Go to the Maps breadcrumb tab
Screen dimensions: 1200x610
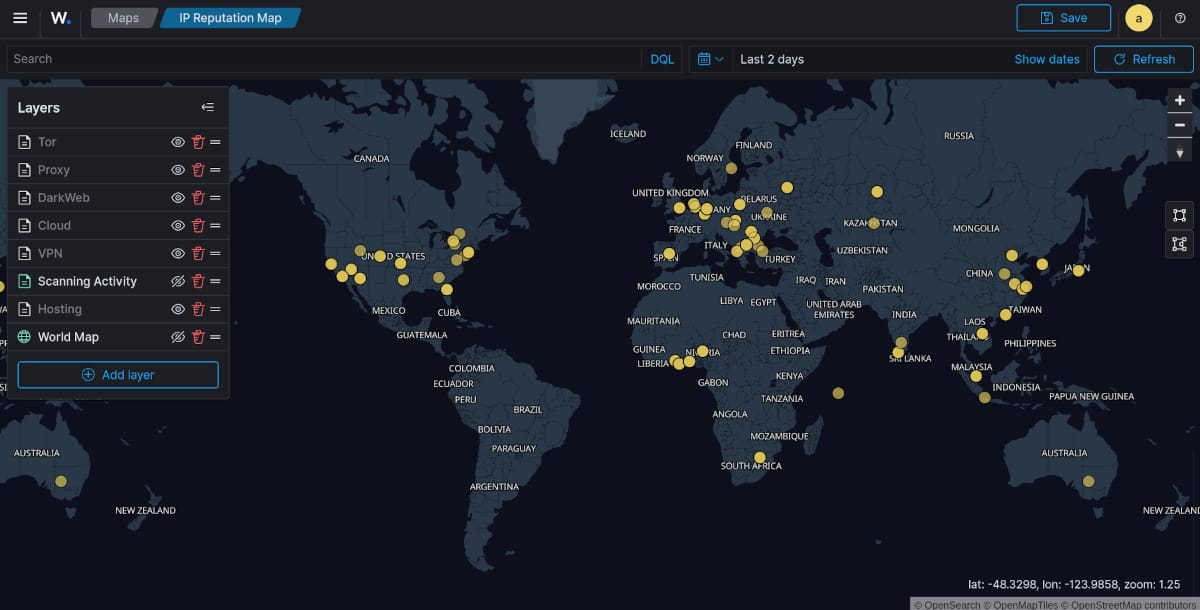123,18
